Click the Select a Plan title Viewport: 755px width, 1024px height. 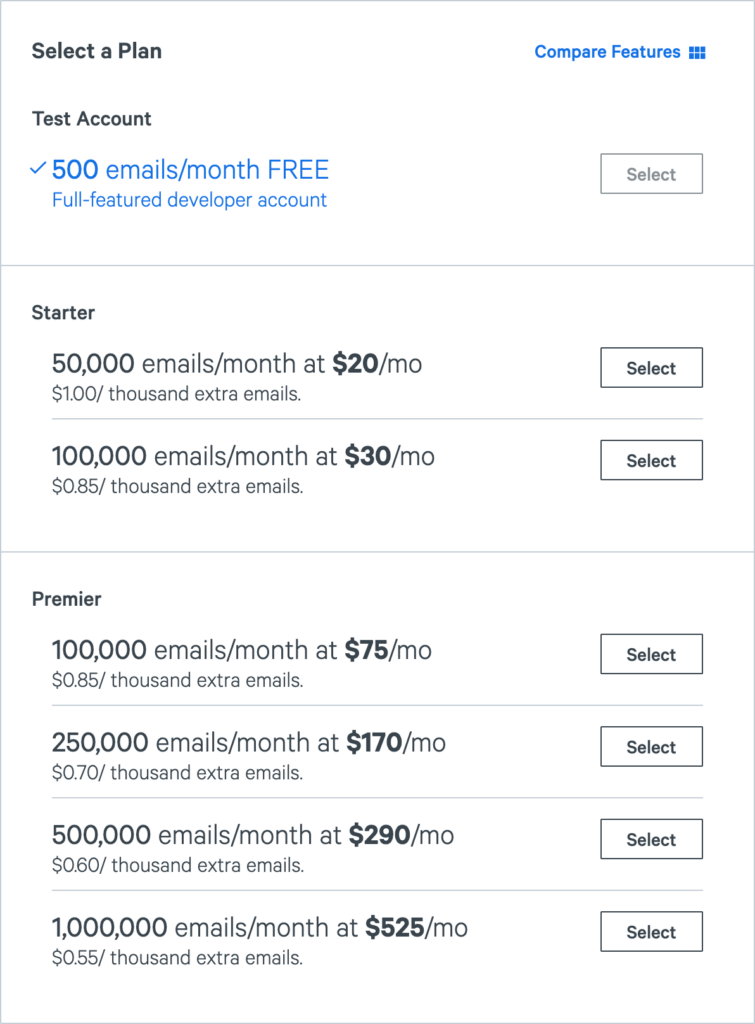pyautogui.click(x=96, y=51)
